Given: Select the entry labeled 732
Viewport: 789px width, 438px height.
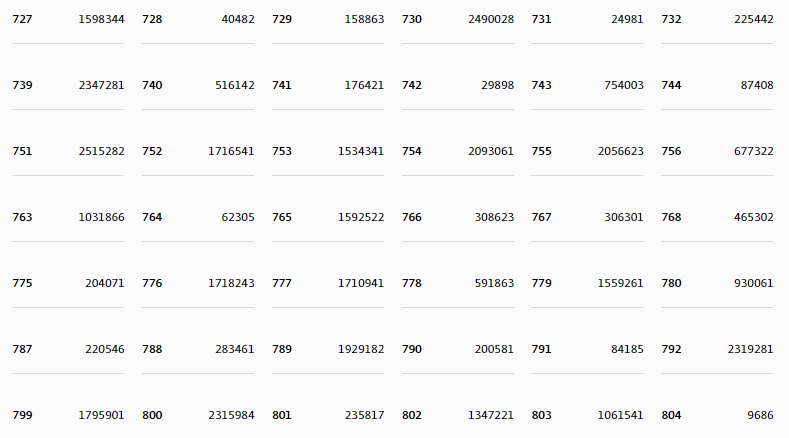Looking at the screenshot, I should coord(717,20).
